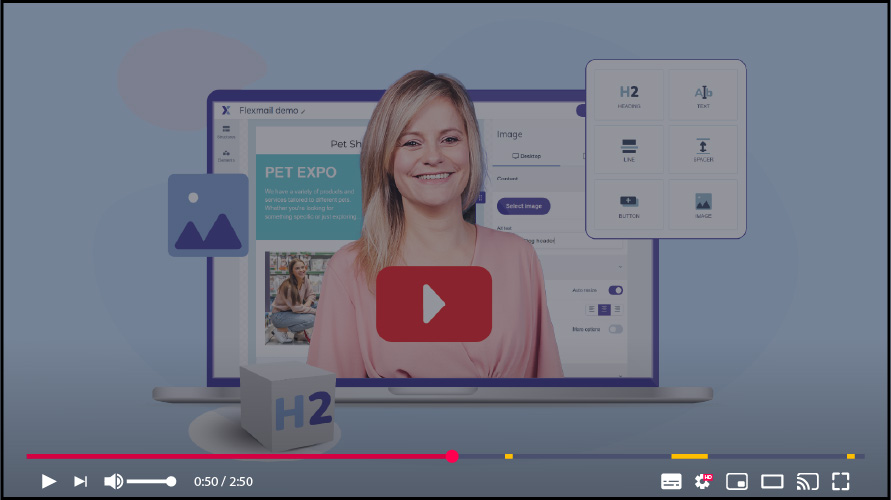Click the H2 cube graphic
This screenshot has height=500, width=891.
coord(288,407)
